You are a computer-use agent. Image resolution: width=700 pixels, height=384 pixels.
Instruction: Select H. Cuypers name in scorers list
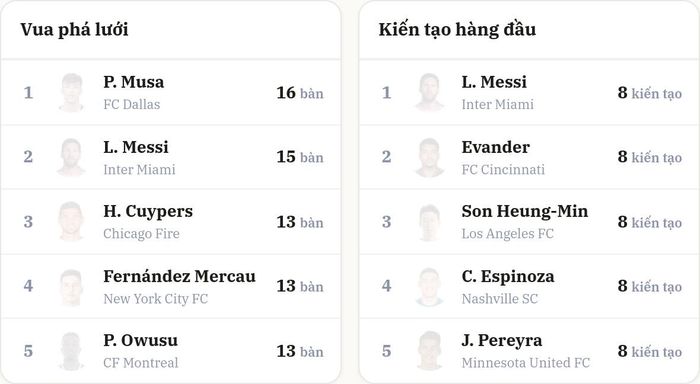(x=148, y=211)
